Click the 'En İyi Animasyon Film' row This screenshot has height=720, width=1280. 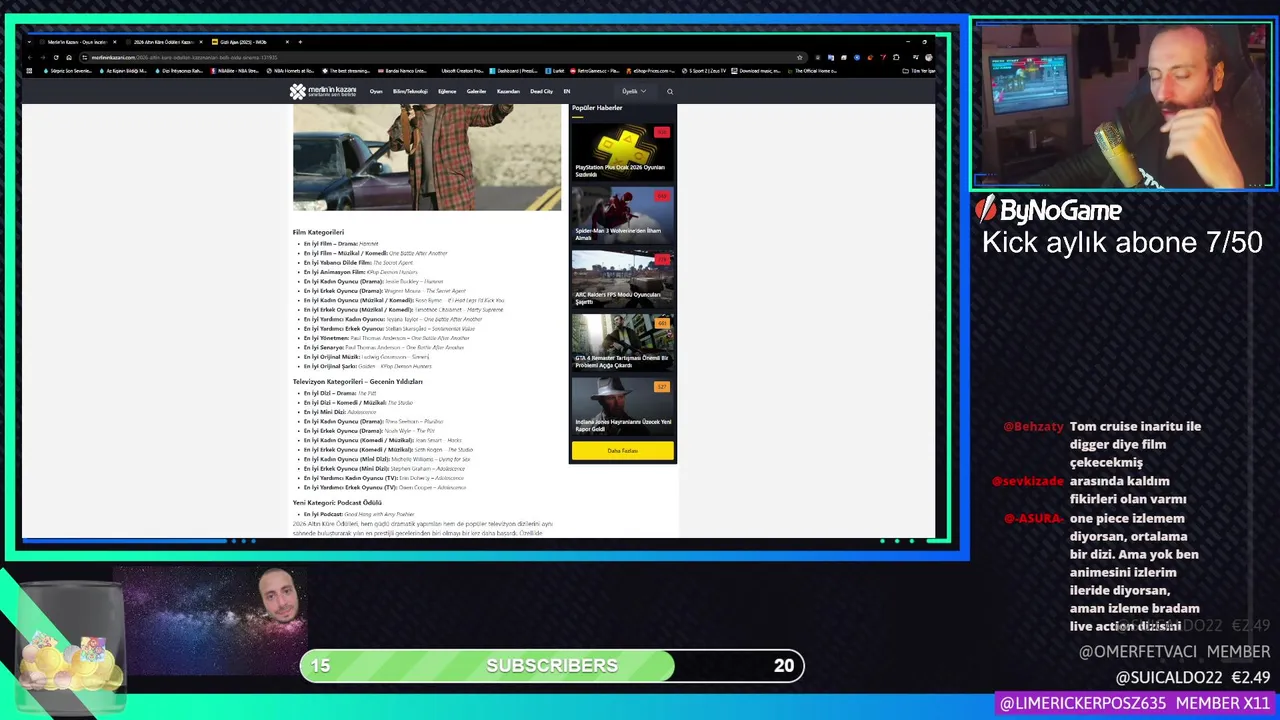(x=361, y=272)
